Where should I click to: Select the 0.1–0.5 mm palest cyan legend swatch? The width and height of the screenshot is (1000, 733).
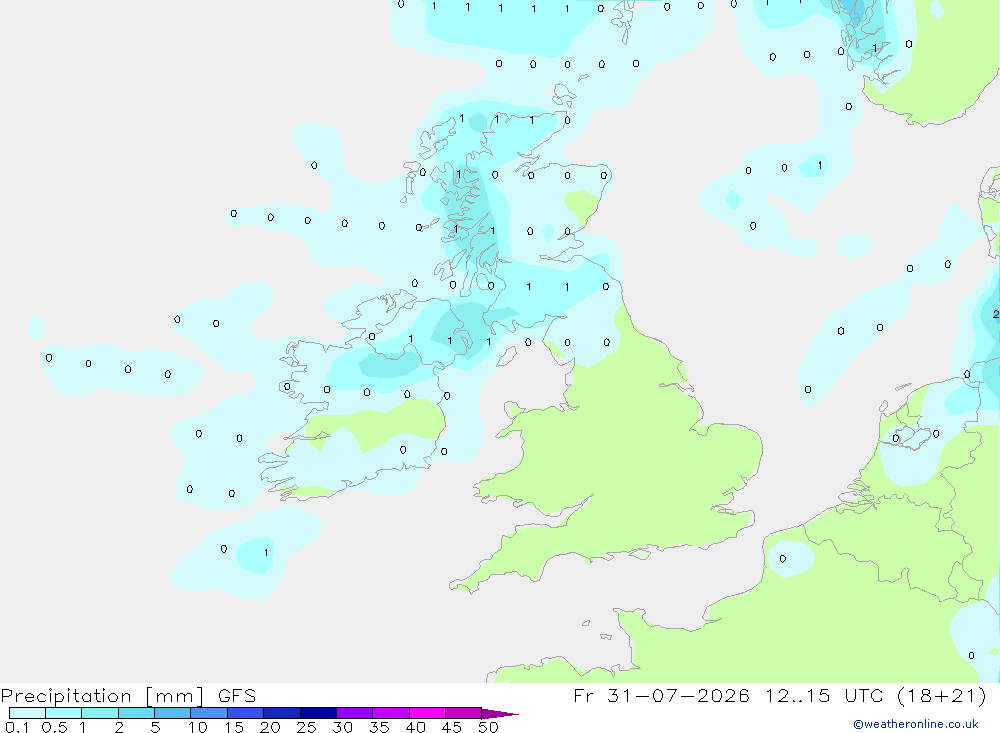coord(27,713)
